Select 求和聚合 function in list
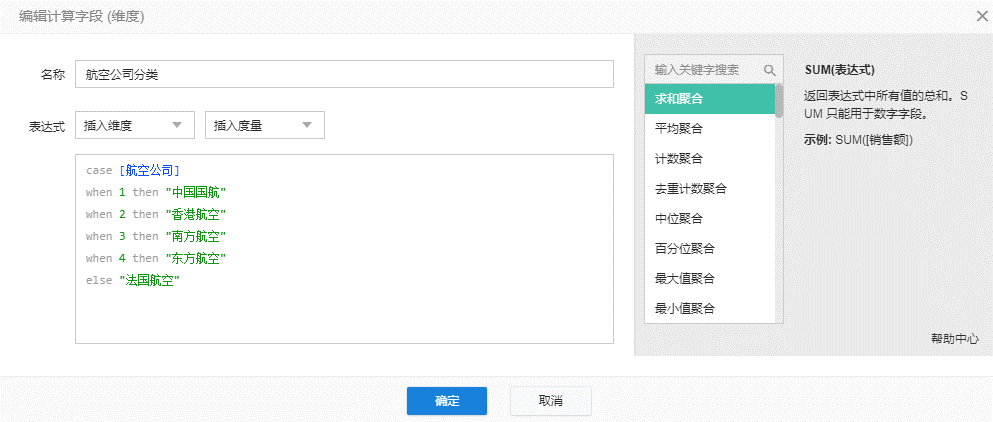Viewport: 993px width, 422px height. (709, 99)
